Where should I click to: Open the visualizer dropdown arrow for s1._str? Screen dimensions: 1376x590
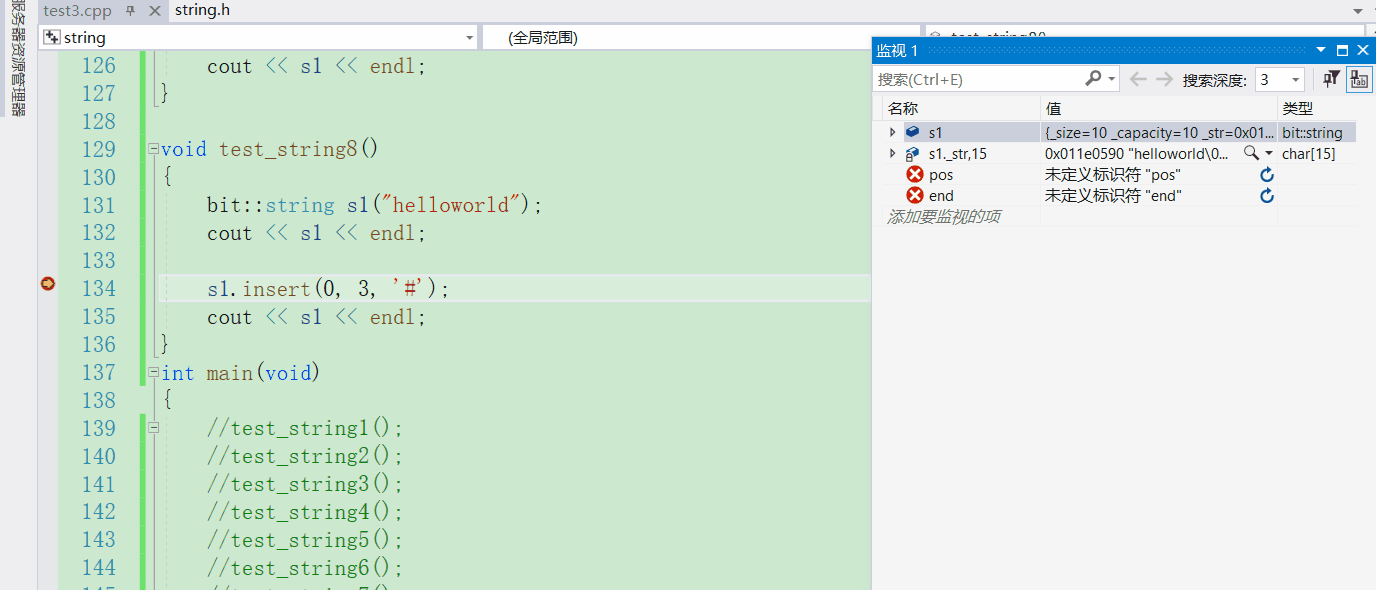(x=1269, y=154)
